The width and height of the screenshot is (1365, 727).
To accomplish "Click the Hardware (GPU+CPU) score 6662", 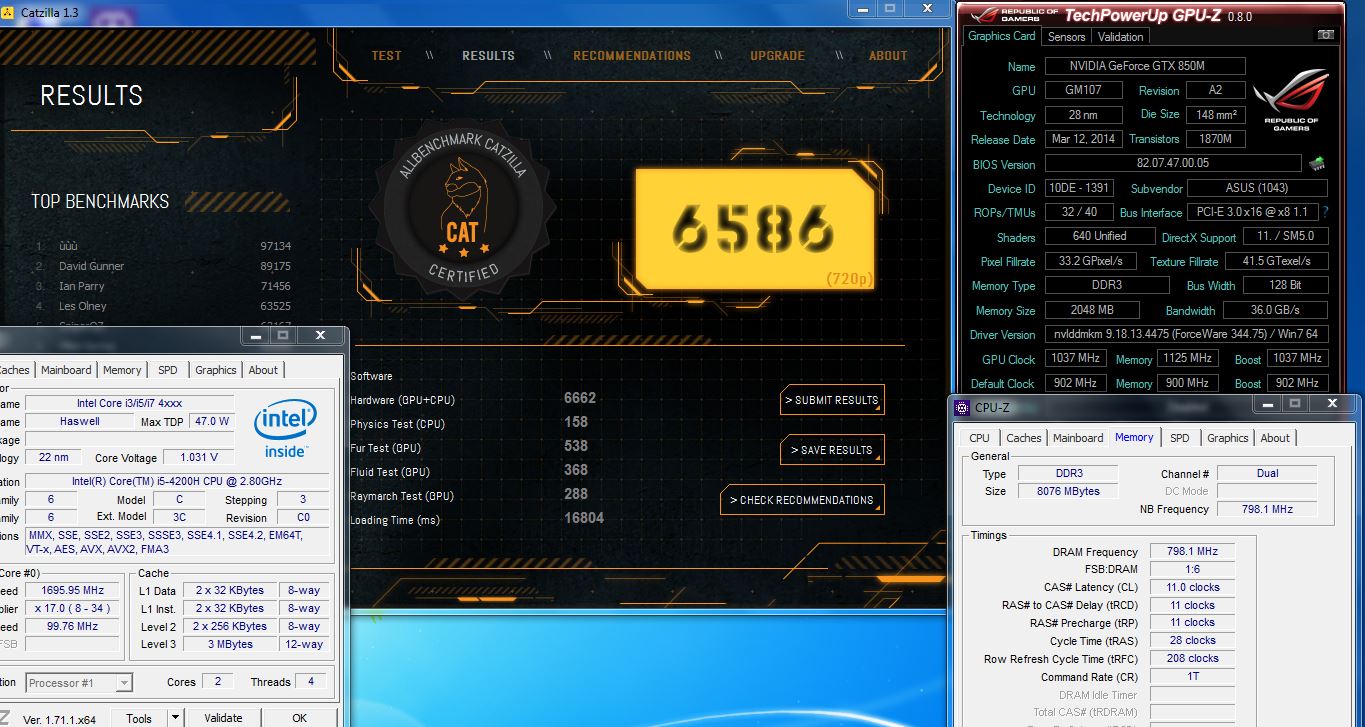I will click(580, 398).
